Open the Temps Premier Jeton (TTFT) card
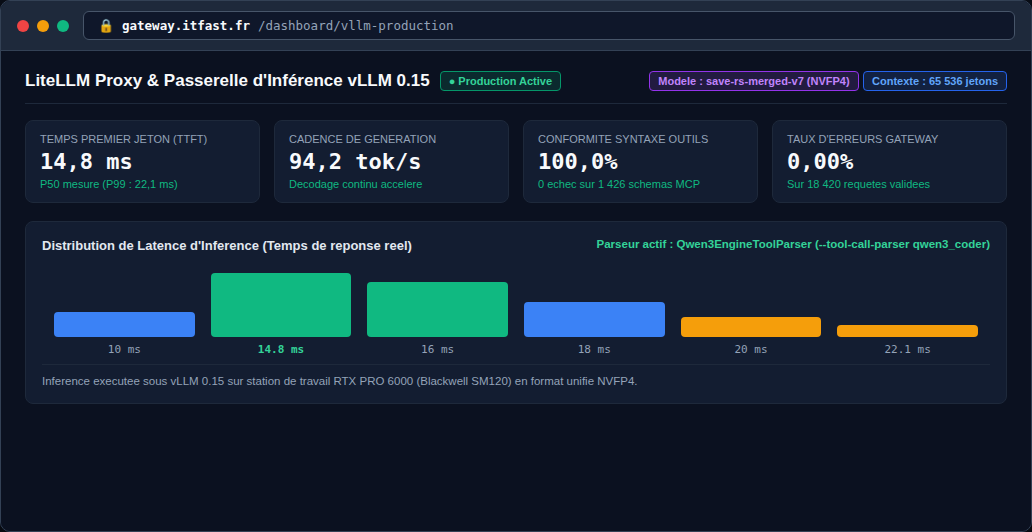 pyautogui.click(x=142, y=161)
